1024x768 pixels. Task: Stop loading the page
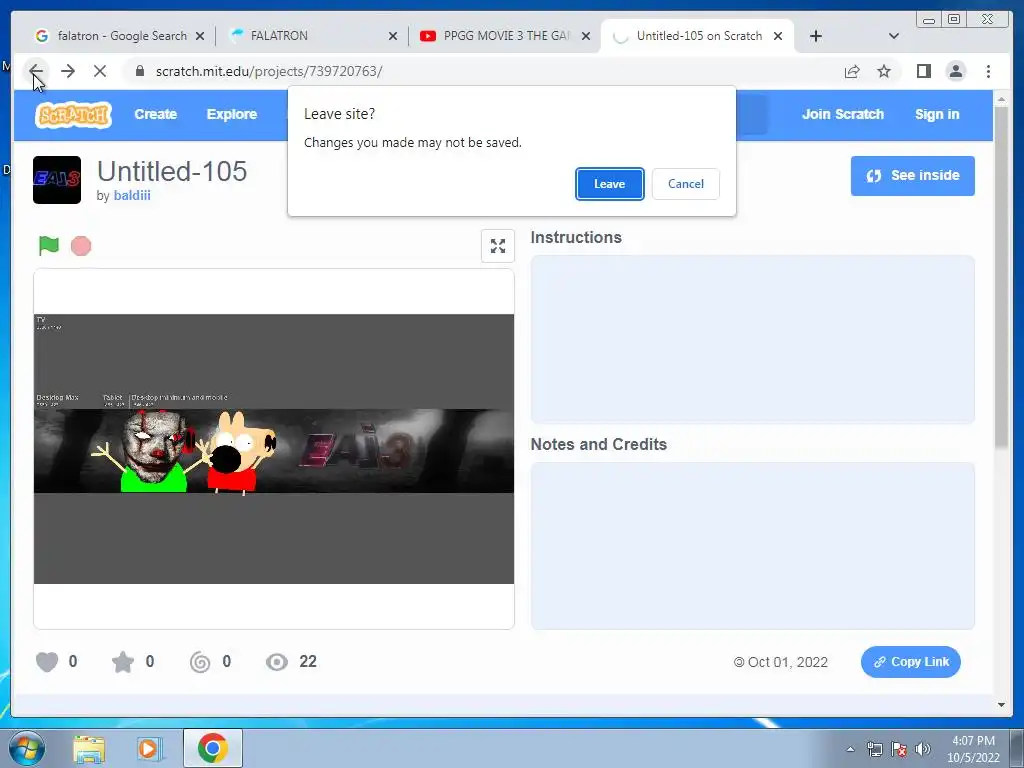(x=100, y=71)
